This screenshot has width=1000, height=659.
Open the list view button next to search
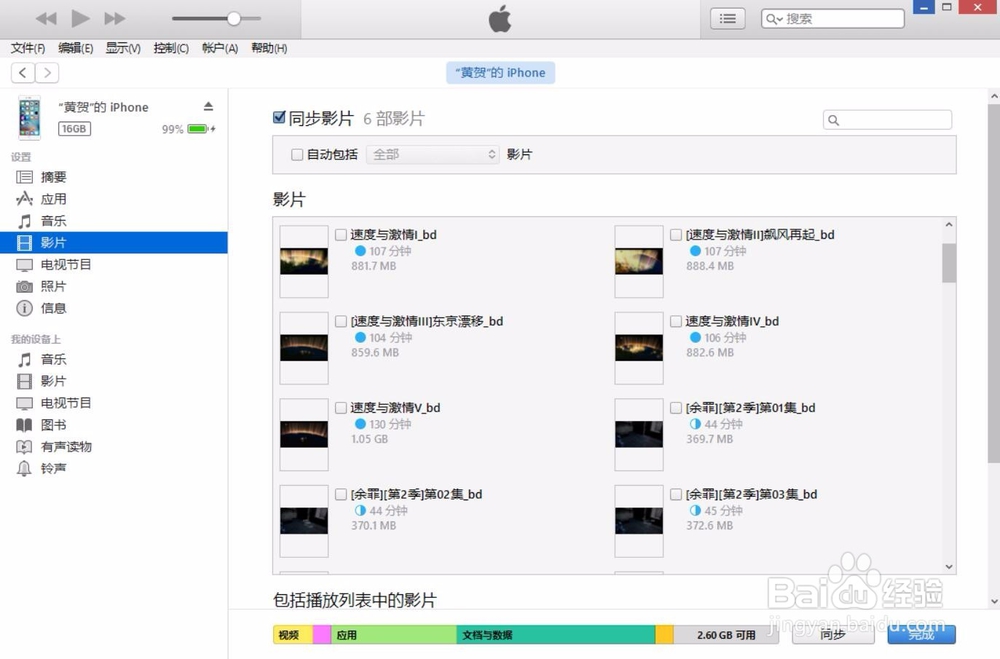728,19
